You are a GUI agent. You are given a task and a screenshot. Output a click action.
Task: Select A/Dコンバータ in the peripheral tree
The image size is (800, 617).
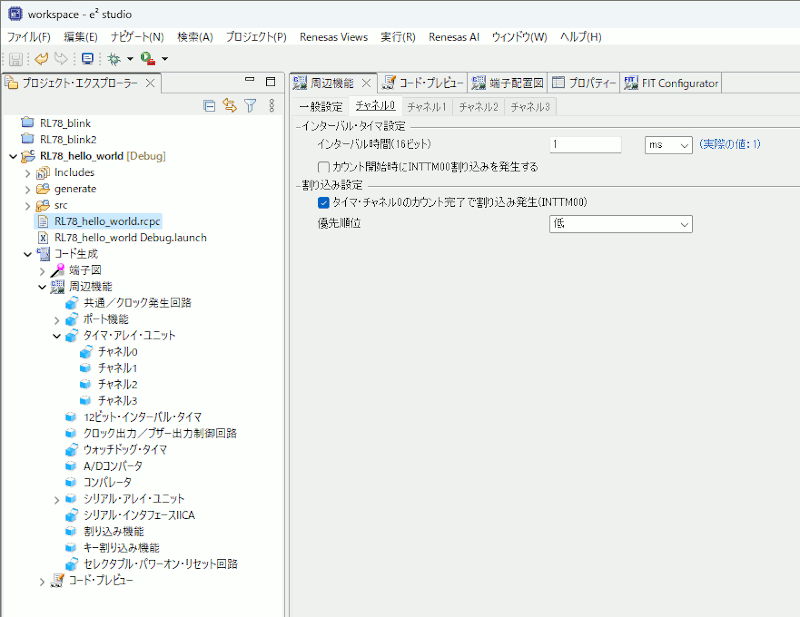coord(113,466)
